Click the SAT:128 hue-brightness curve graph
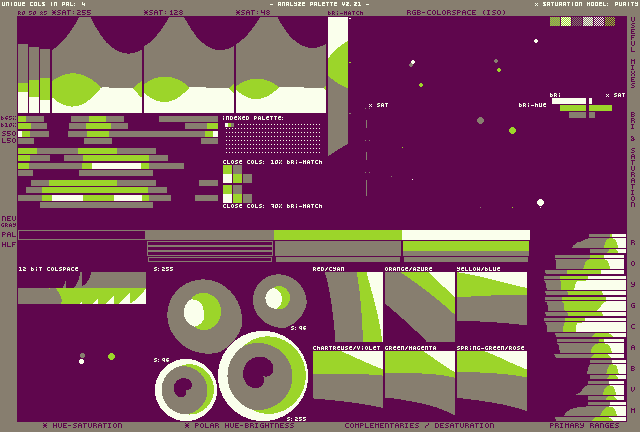This screenshot has width=640, height=432. pos(189,65)
